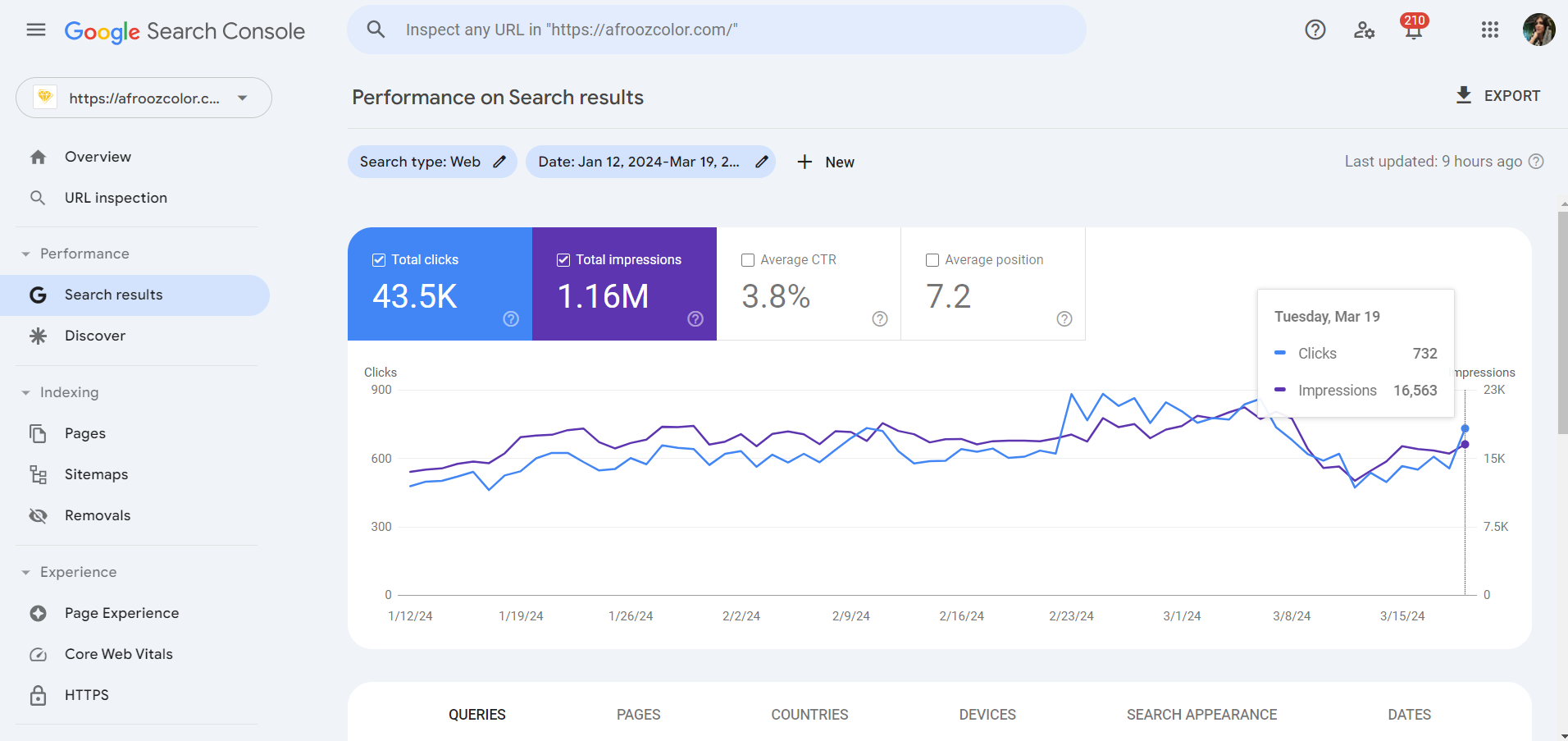
Task: Open Help using the question mark icon
Action: tap(1315, 30)
